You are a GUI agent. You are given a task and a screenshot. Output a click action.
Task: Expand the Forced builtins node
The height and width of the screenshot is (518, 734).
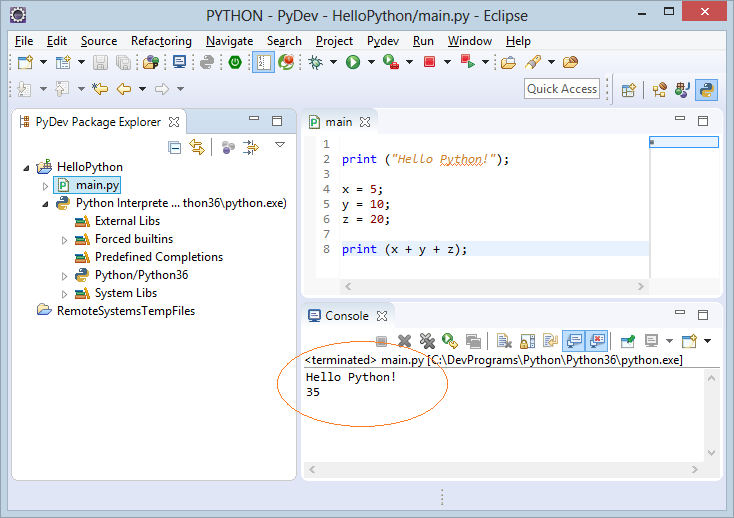[64, 240]
